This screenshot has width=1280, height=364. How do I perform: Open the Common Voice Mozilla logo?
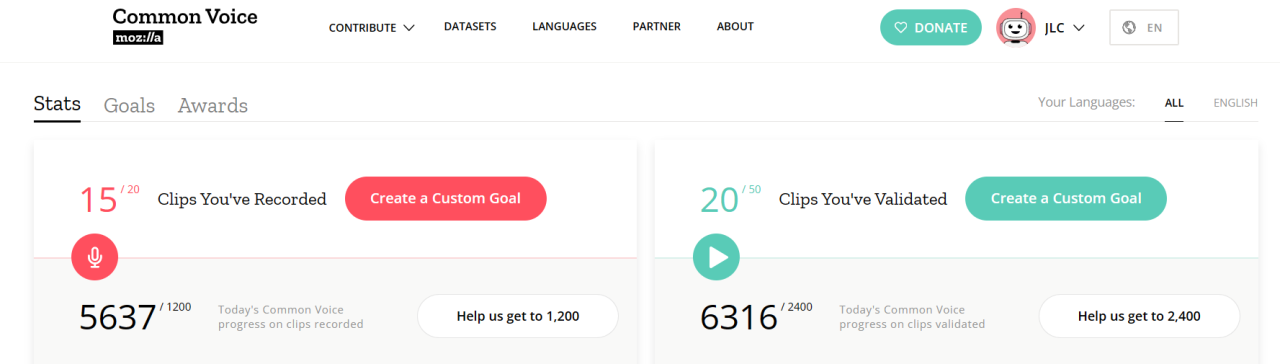(x=185, y=27)
